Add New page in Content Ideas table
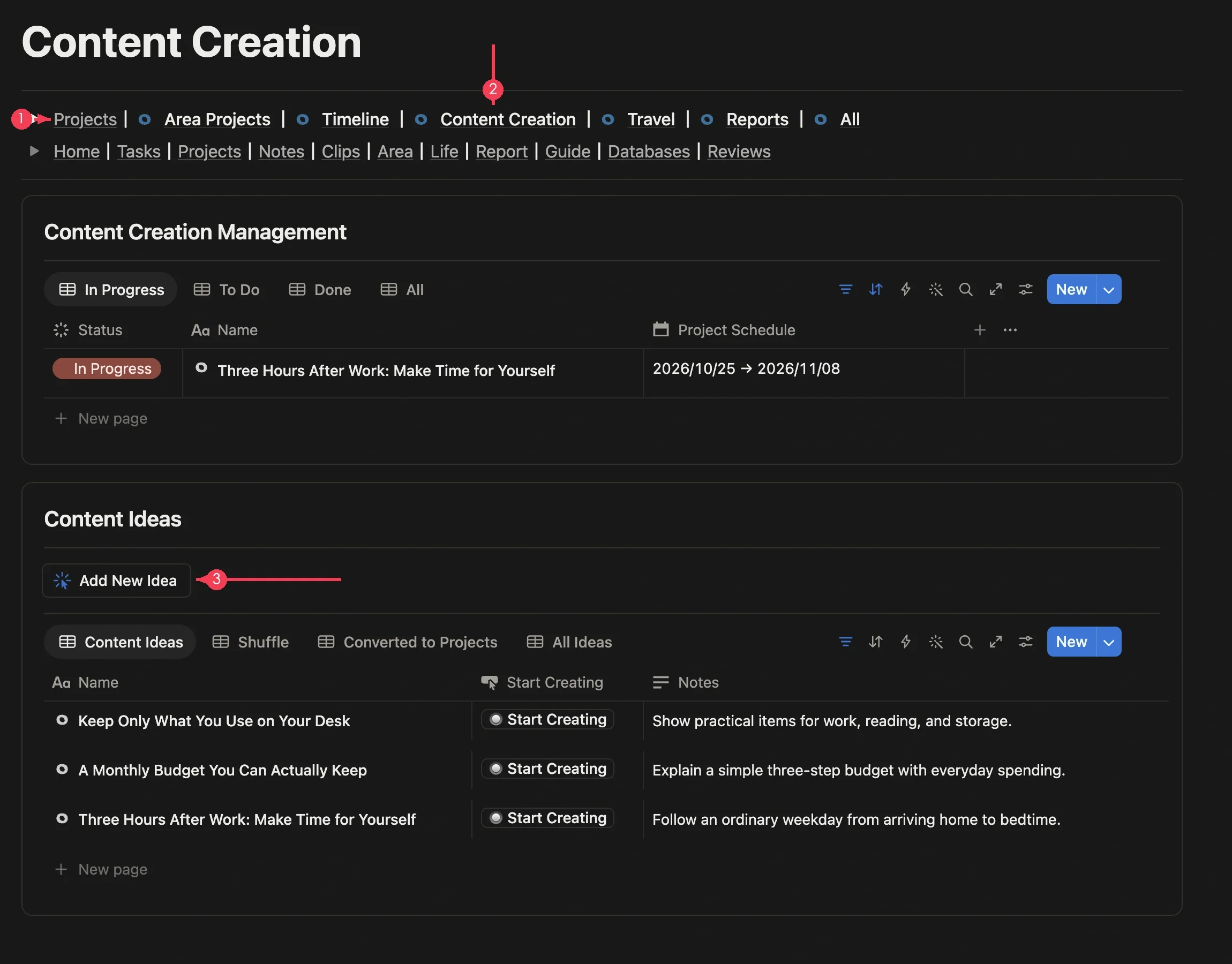Image resolution: width=1232 pixels, height=964 pixels. [102, 869]
